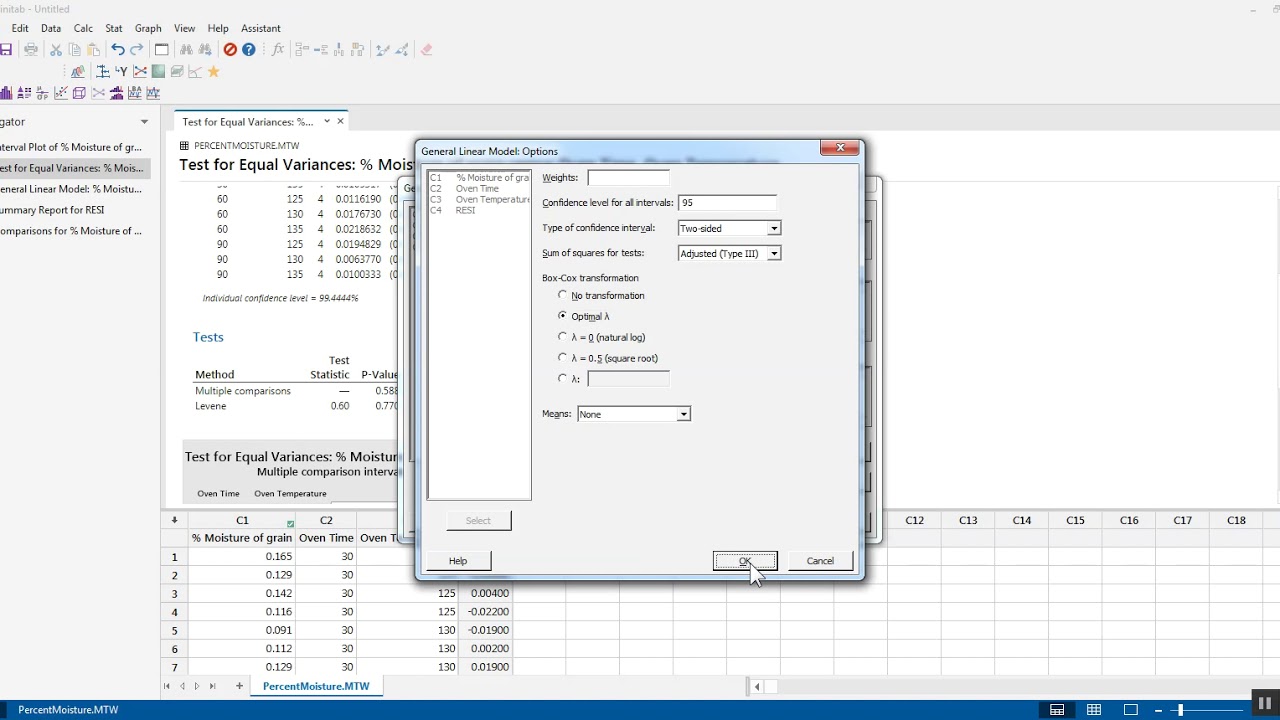Select C2 Oven Time in variable list
Image resolution: width=1280 pixels, height=720 pixels.
pos(479,188)
